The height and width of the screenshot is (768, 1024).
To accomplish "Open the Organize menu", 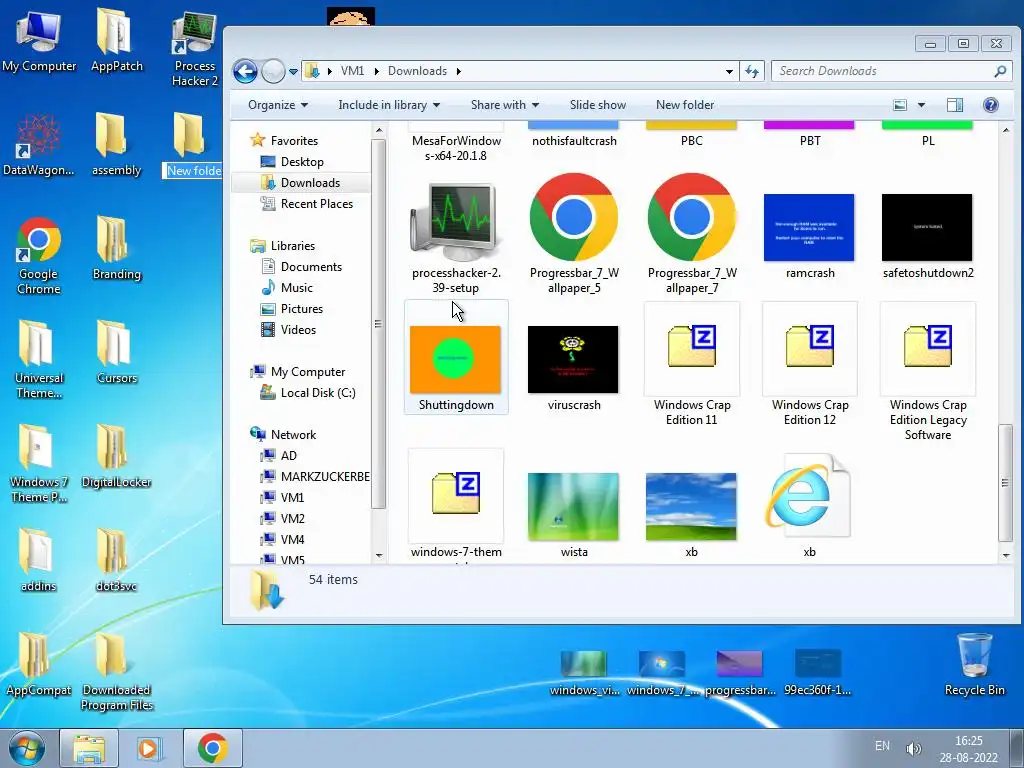I will (278, 105).
